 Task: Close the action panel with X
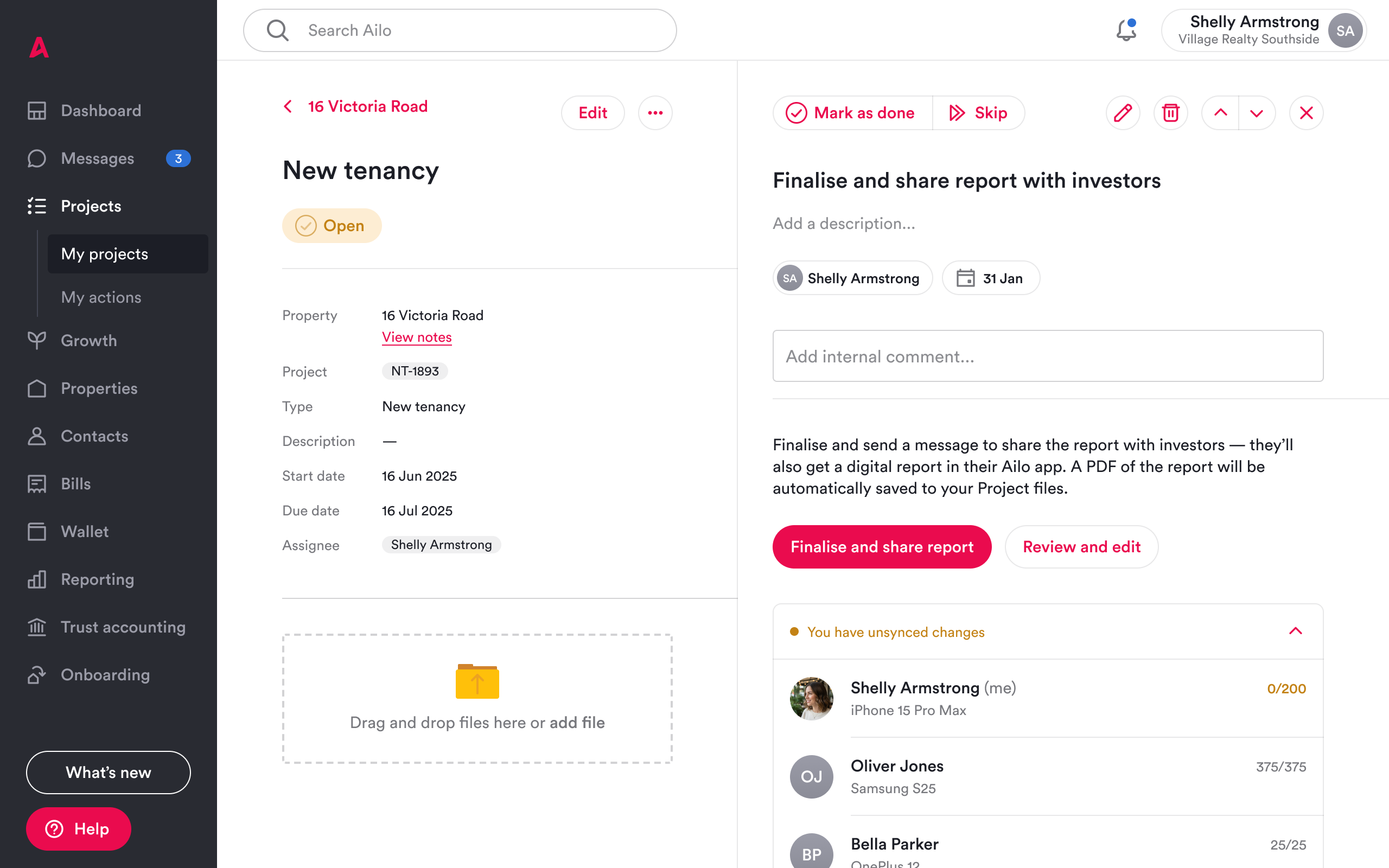(x=1306, y=113)
